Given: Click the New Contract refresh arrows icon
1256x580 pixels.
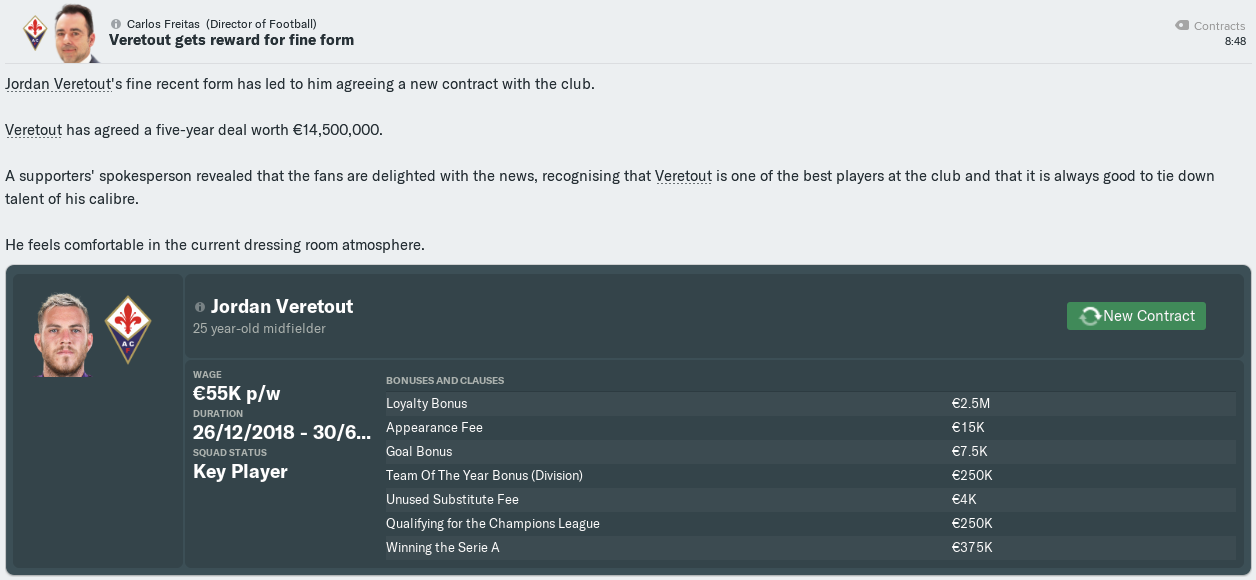Looking at the screenshot, I should coord(1089,316).
